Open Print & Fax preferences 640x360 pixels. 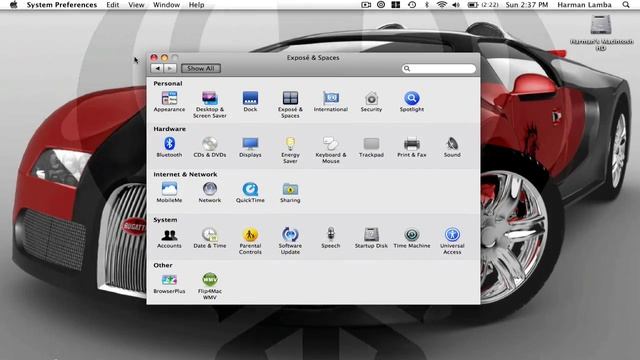(411, 147)
